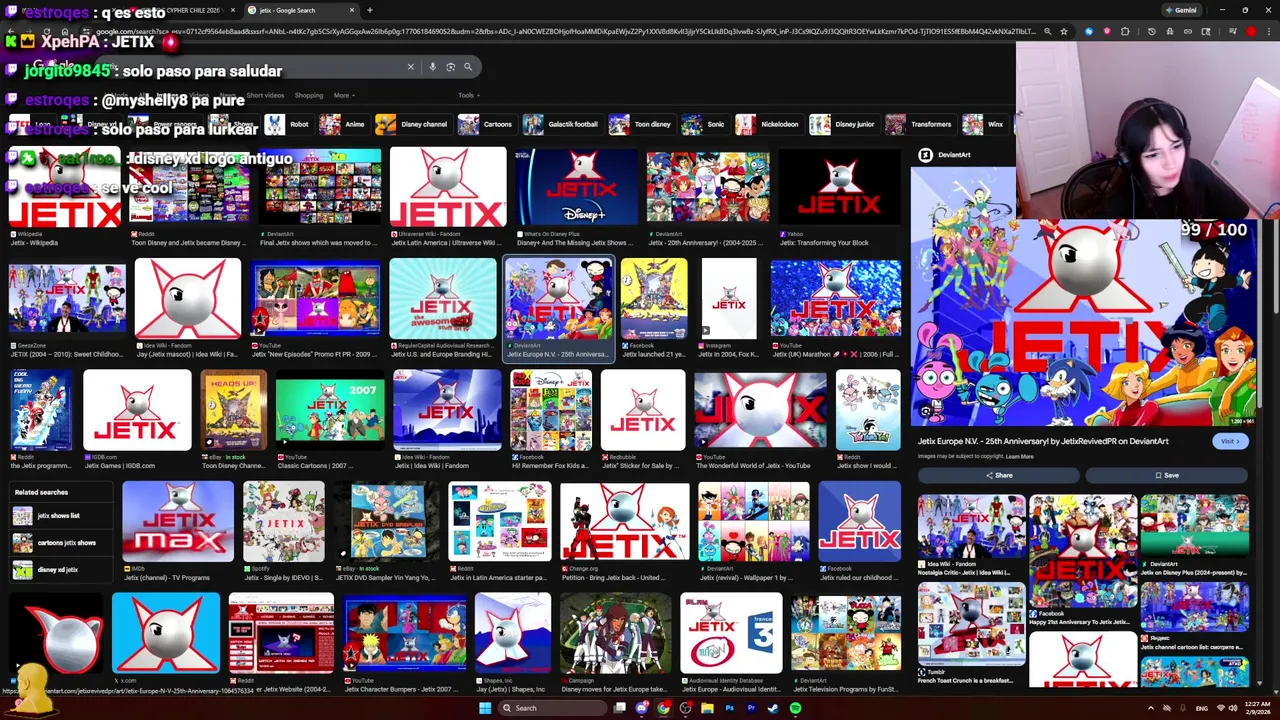
Task: Open the DeviantArt source header in the preview panel
Action: click(945, 155)
